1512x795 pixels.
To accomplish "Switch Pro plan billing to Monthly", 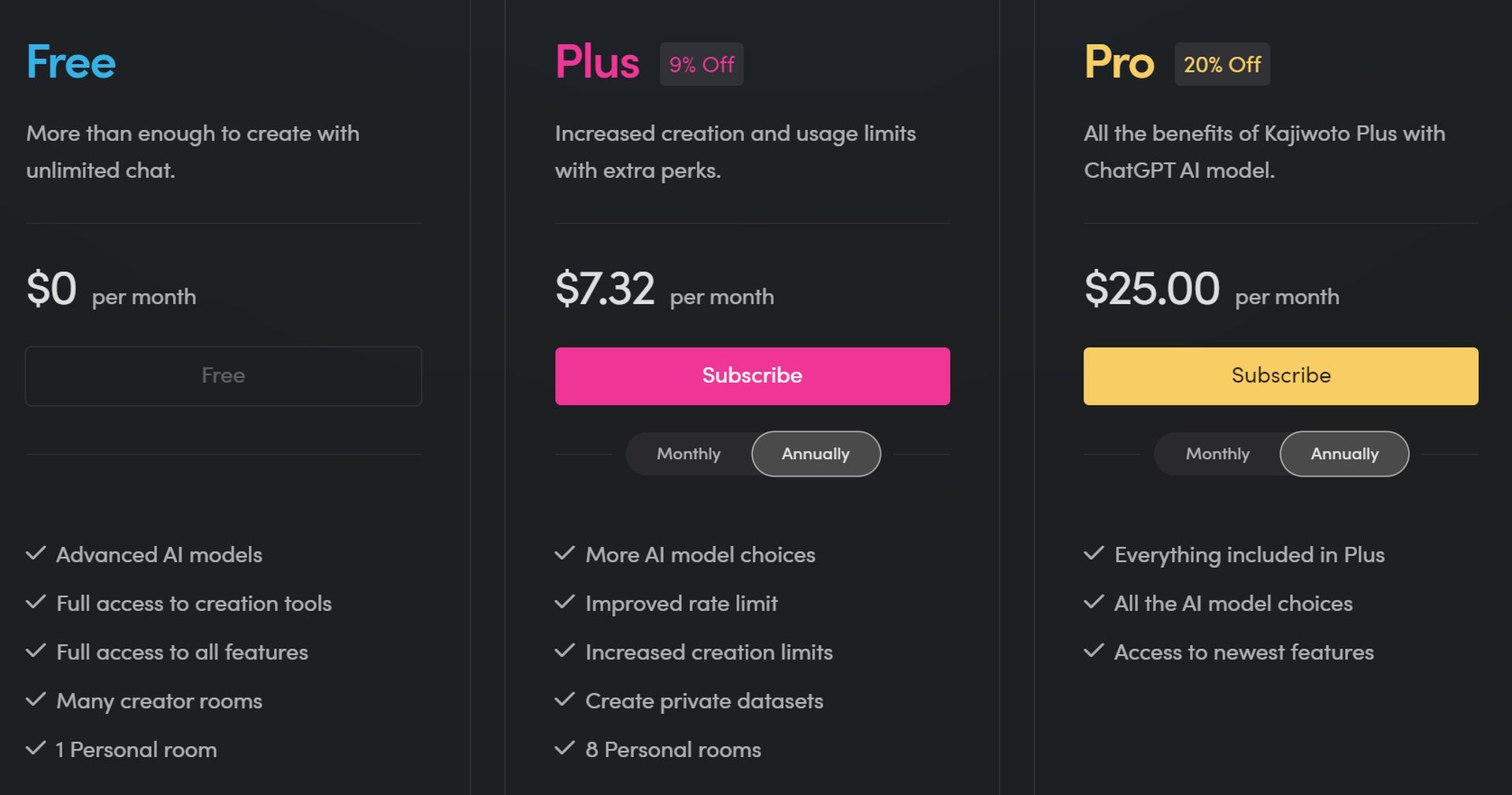I will (1217, 454).
